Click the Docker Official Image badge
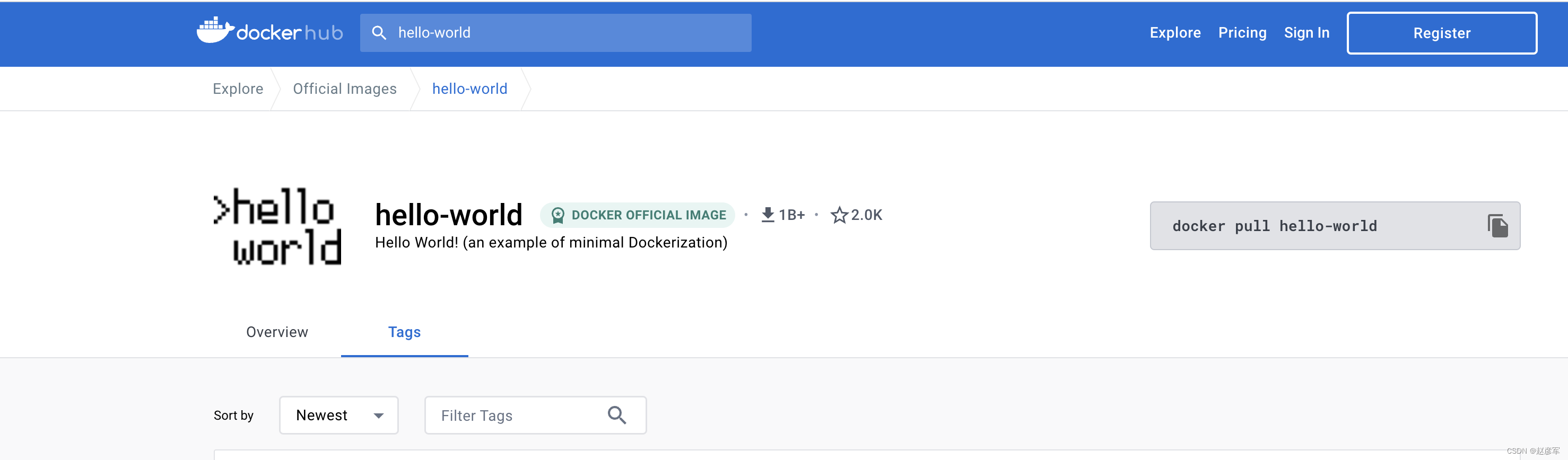Image resolution: width=1568 pixels, height=460 pixels. pyautogui.click(x=637, y=215)
